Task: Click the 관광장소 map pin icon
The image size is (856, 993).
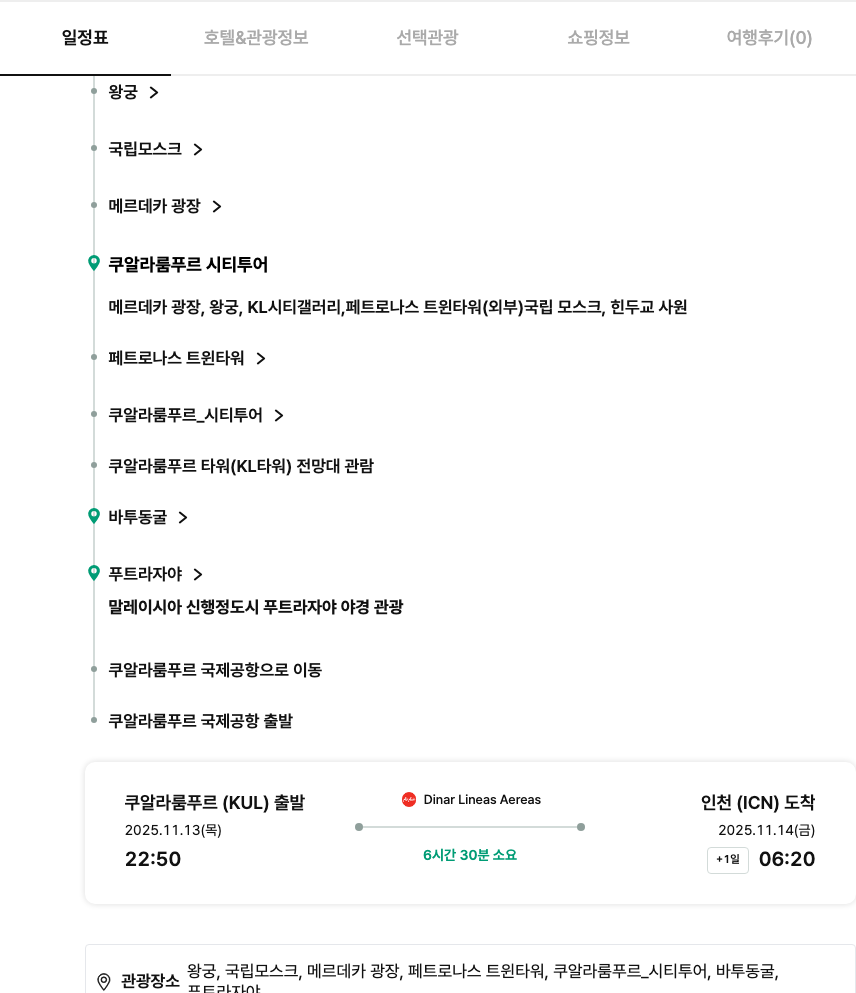Action: pyautogui.click(x=104, y=981)
